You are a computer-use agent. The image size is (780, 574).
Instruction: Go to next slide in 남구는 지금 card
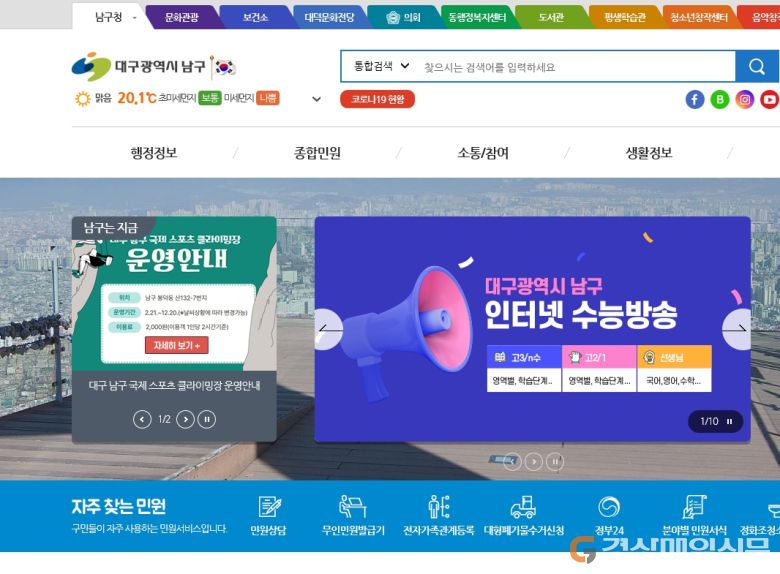186,419
